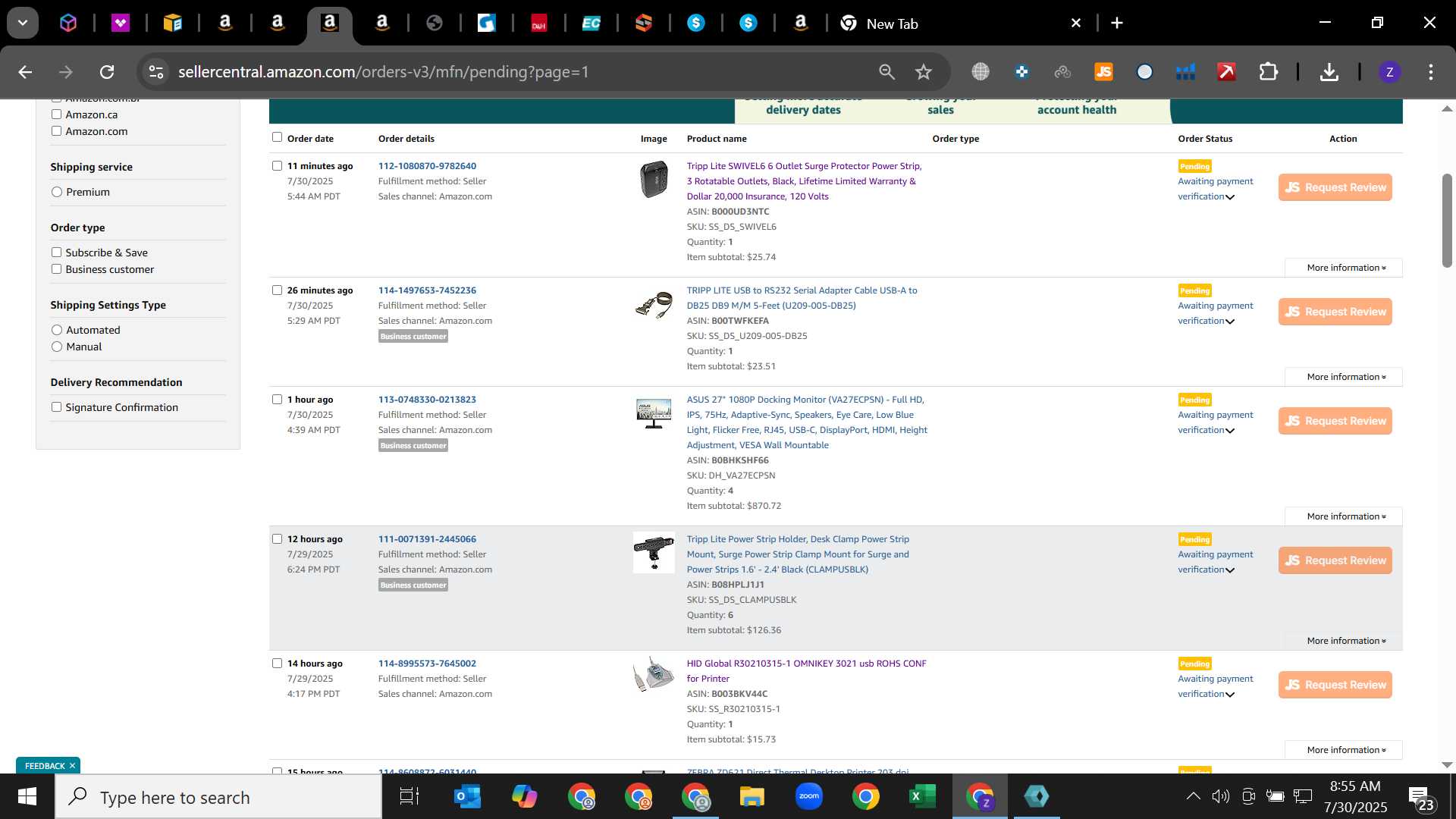Switch to the first blue dollar-sign tab

(696, 24)
